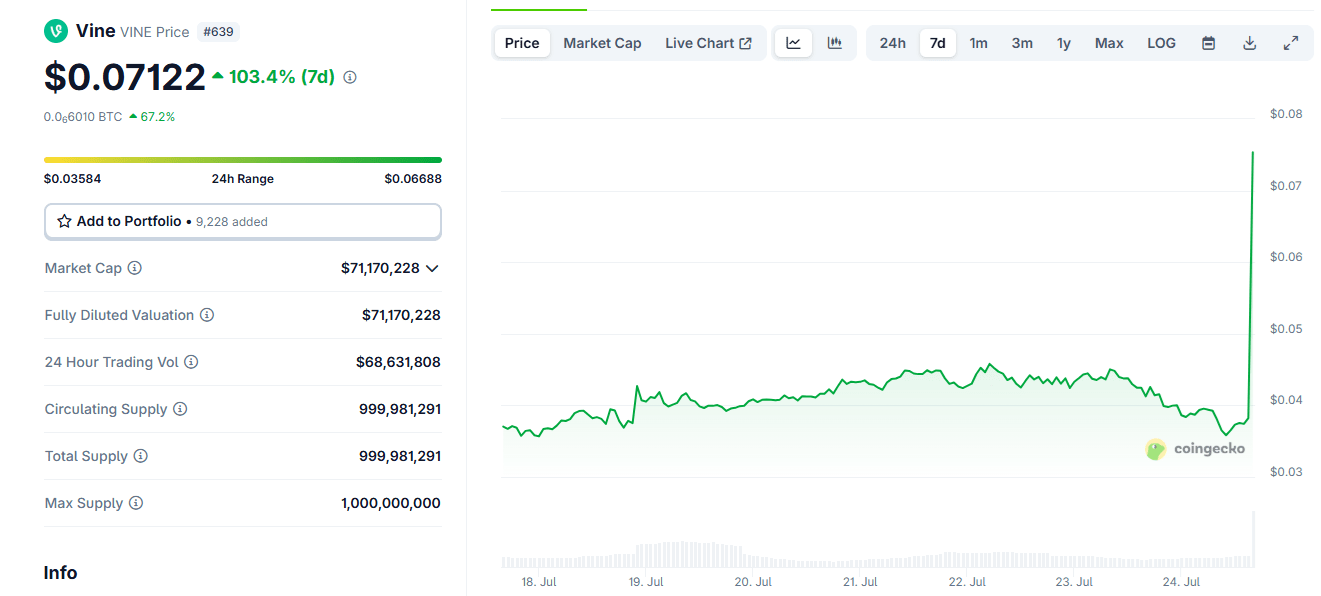Viewport: 1321px width, 596px height.
Task: Select Max time range
Action: 1109,43
